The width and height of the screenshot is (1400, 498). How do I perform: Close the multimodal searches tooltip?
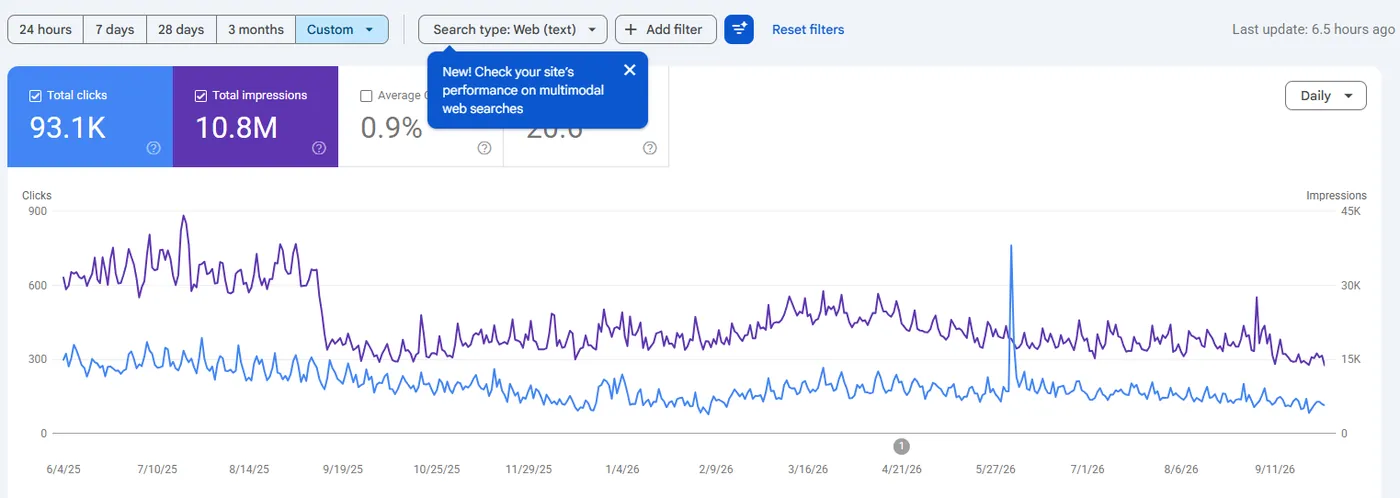pos(629,70)
